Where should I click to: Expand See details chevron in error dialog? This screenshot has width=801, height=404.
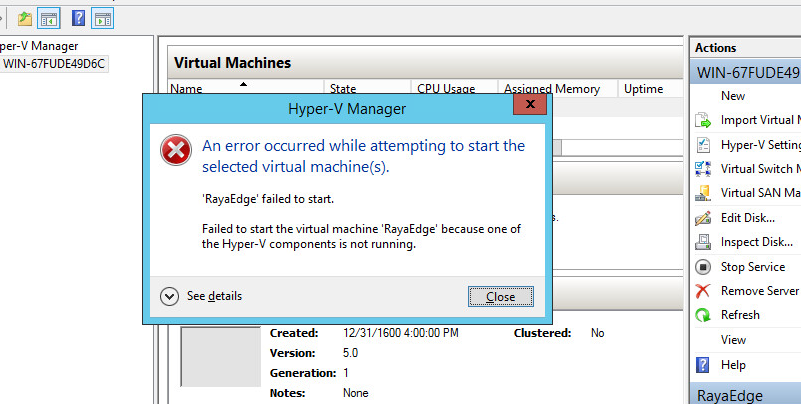[x=169, y=296]
